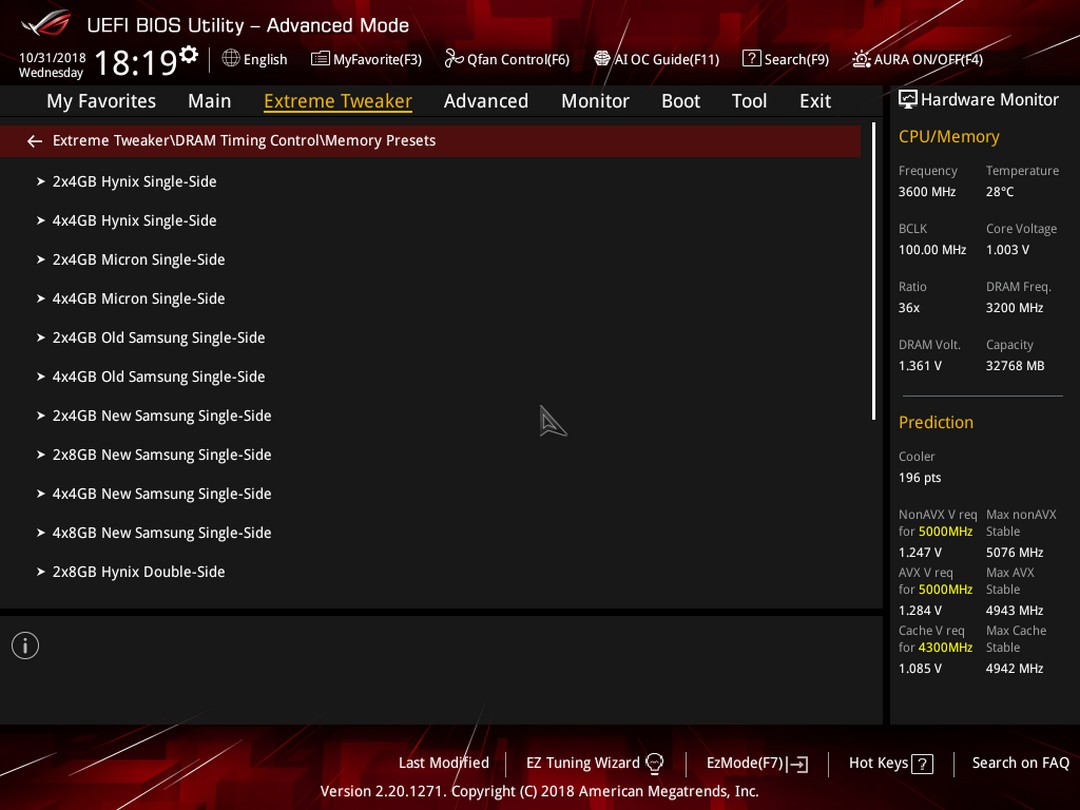Click the English language button

click(x=255, y=59)
